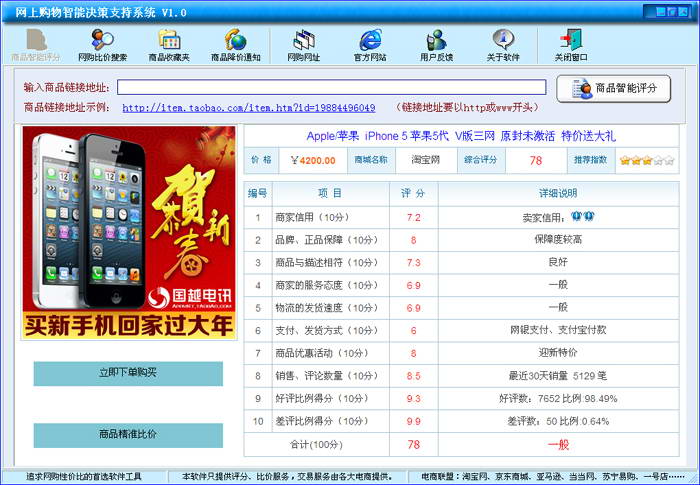Select row 销售、评论数量（10分）
700x485 pixels.
461,376
